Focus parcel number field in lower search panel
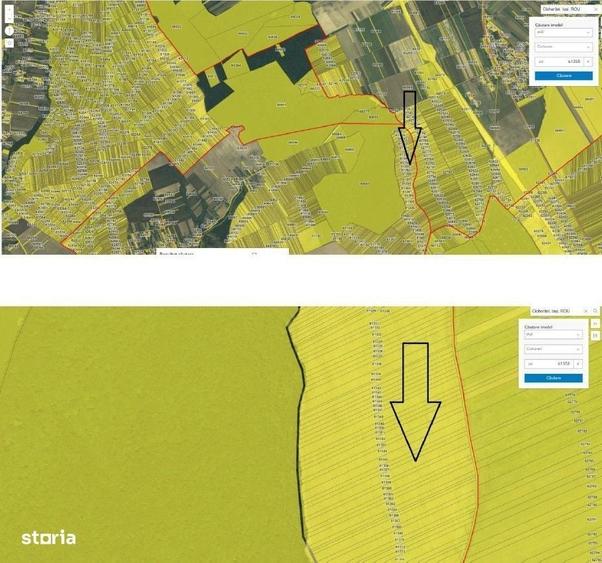Screen dimensions: 602x563 tap(549, 364)
